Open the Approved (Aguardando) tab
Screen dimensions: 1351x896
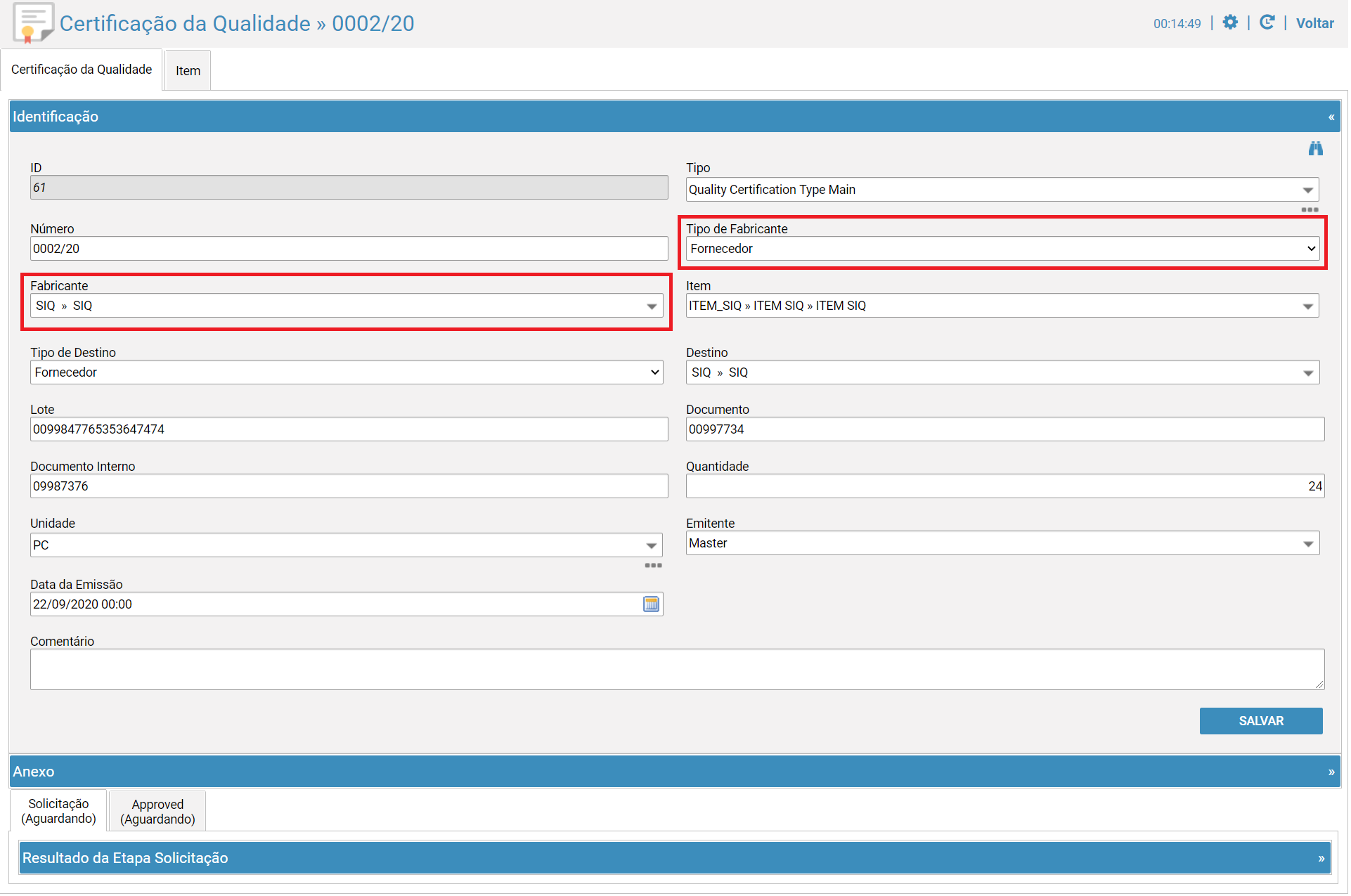157,812
